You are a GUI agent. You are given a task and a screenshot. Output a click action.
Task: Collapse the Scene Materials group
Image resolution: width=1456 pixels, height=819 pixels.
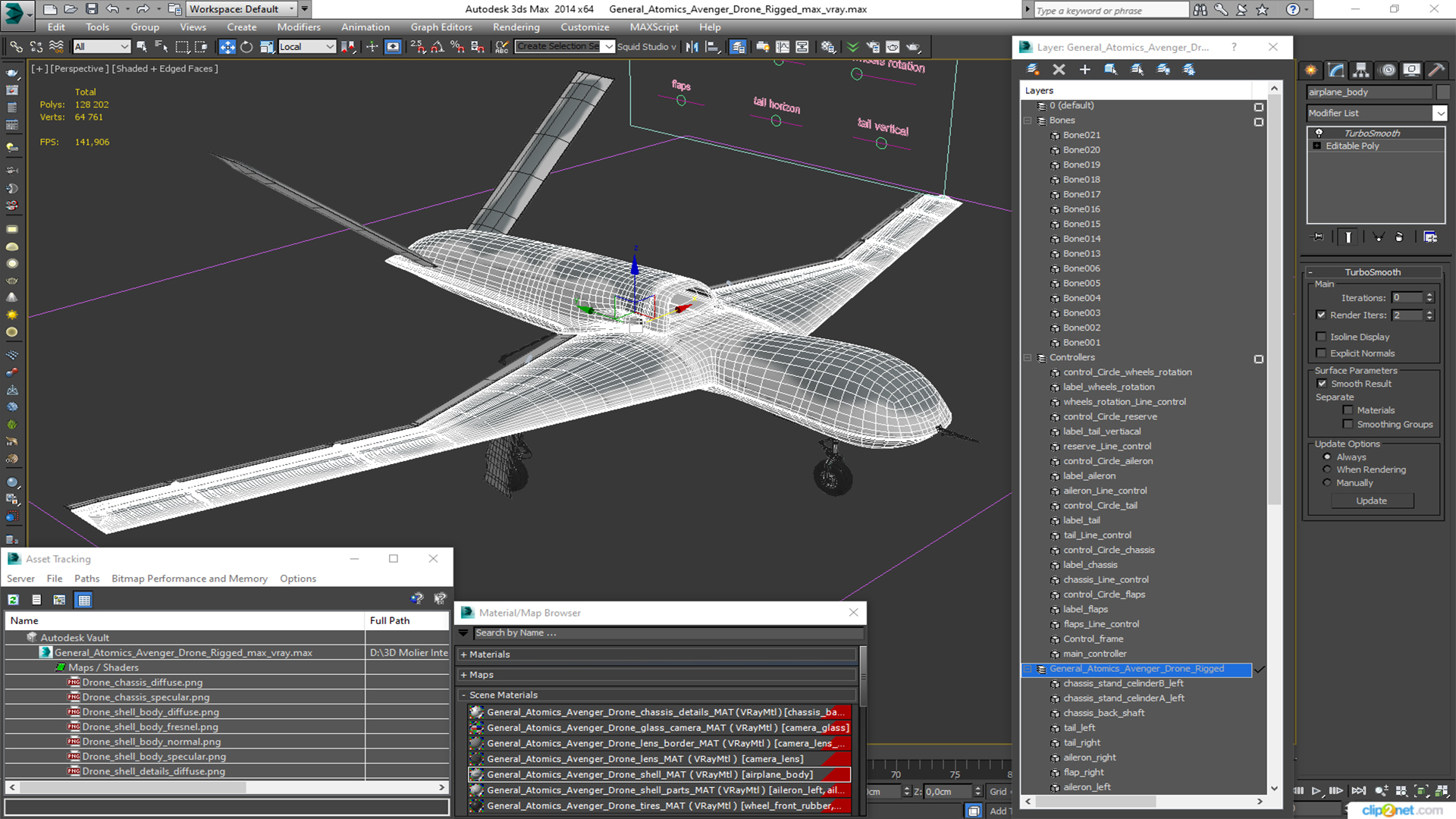(x=463, y=695)
